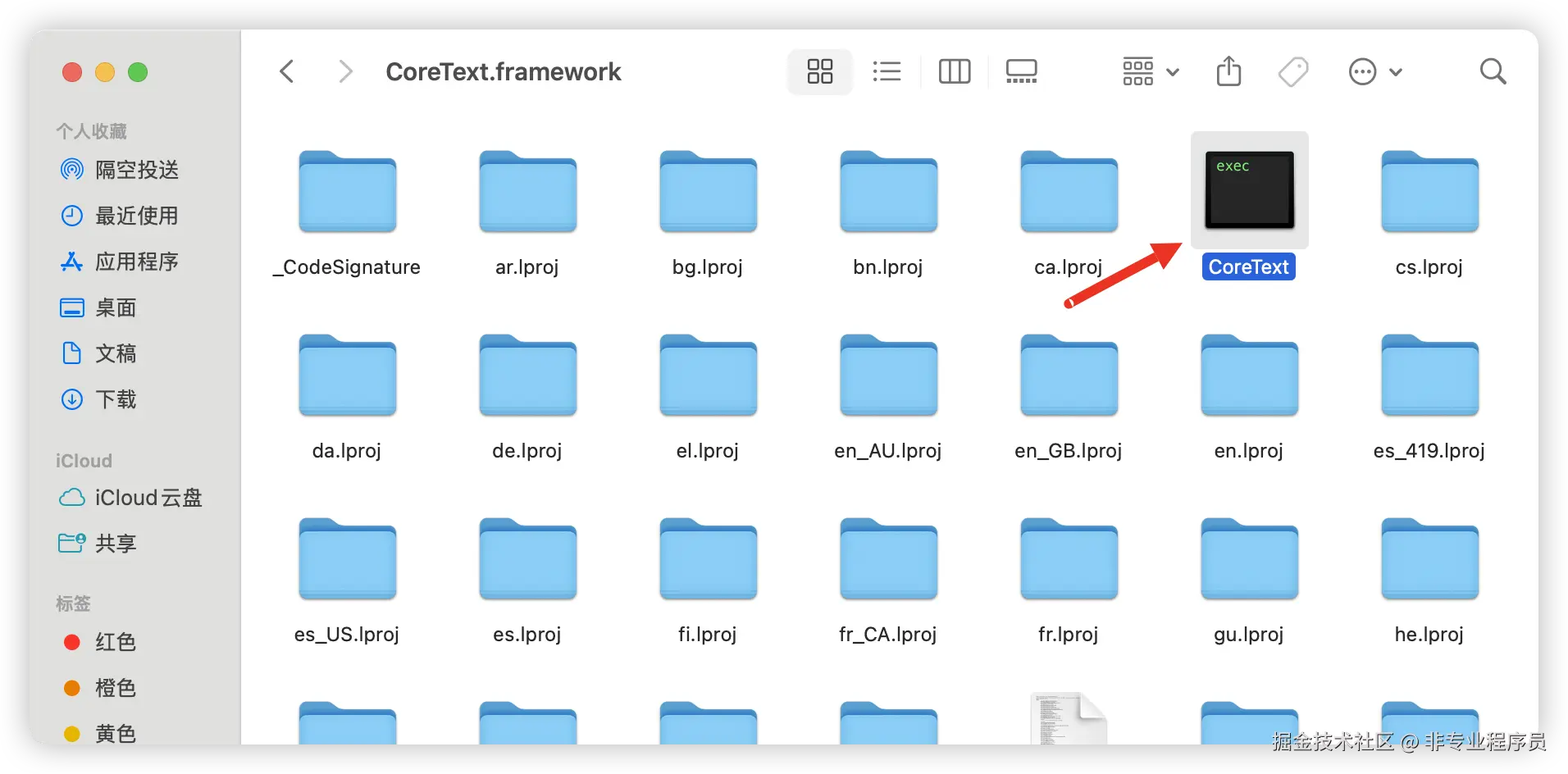Select the ca.lproj folder
The image size is (1568, 774).
coord(1069,192)
